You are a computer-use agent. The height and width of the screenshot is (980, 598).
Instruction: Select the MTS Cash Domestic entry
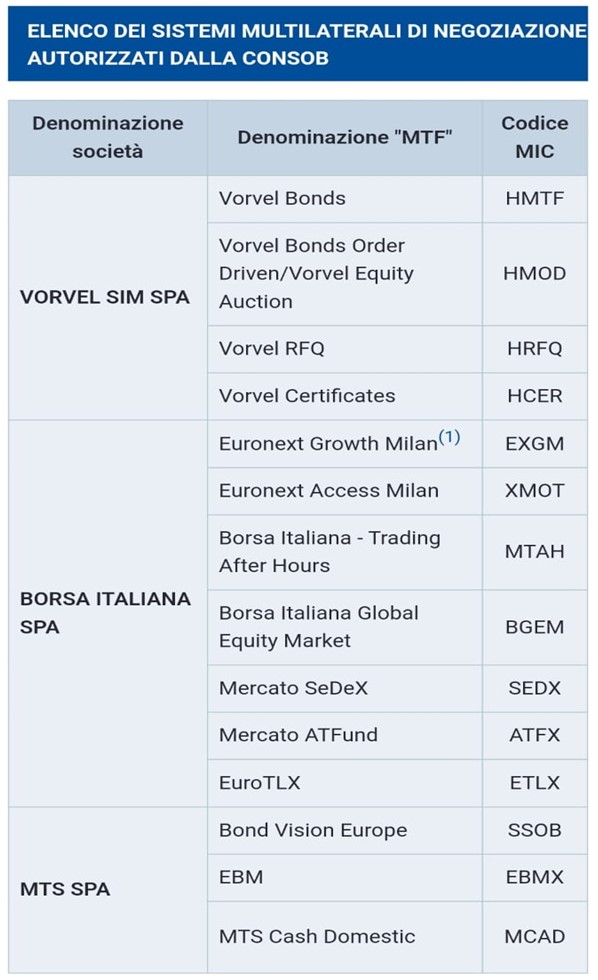click(x=317, y=936)
